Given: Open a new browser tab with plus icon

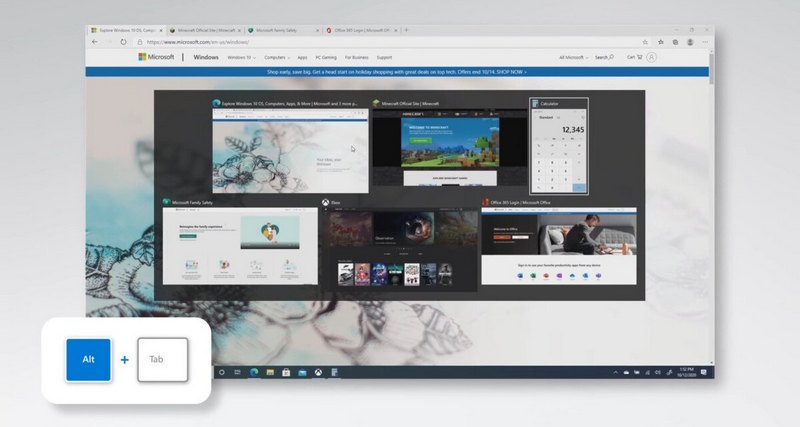Looking at the screenshot, I should tap(406, 30).
